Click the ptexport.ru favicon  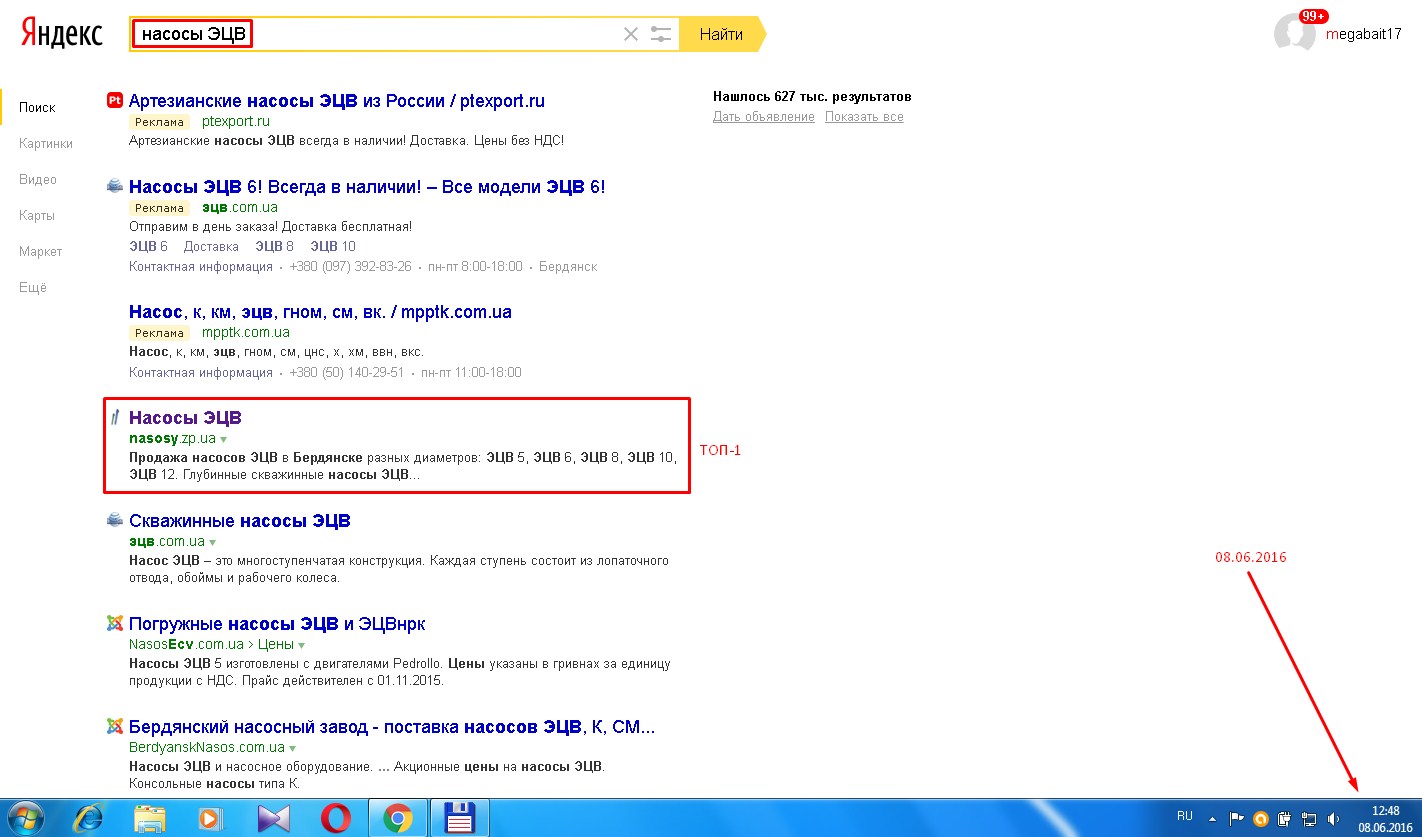tap(114, 100)
